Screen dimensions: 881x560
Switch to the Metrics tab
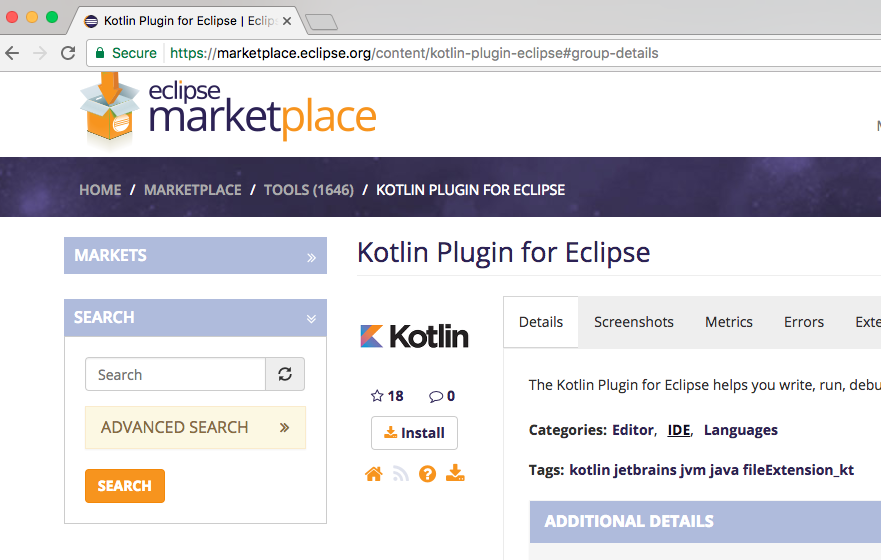(x=729, y=322)
